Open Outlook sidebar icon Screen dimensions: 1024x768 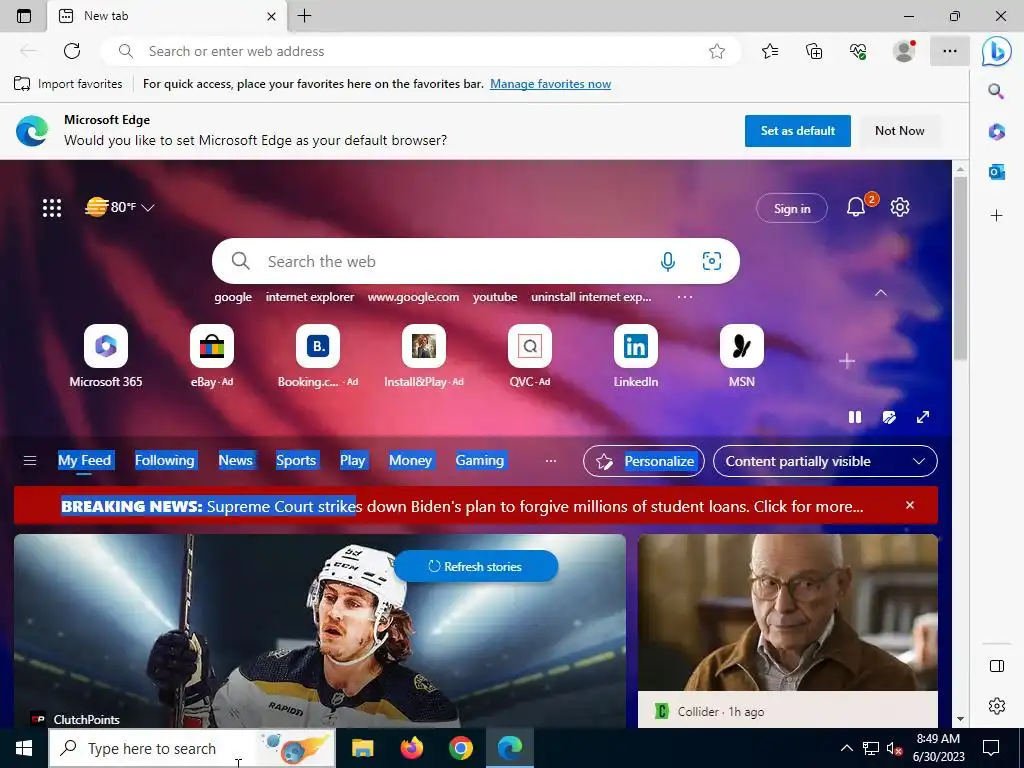(997, 172)
